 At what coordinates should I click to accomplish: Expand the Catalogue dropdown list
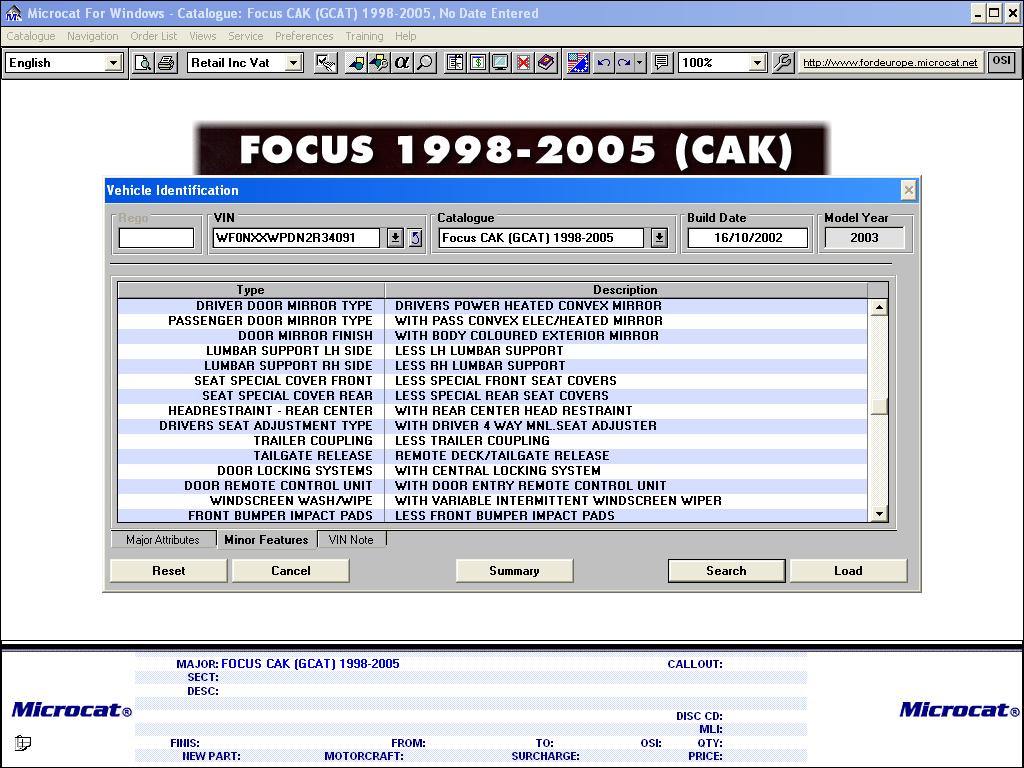pyautogui.click(x=659, y=238)
